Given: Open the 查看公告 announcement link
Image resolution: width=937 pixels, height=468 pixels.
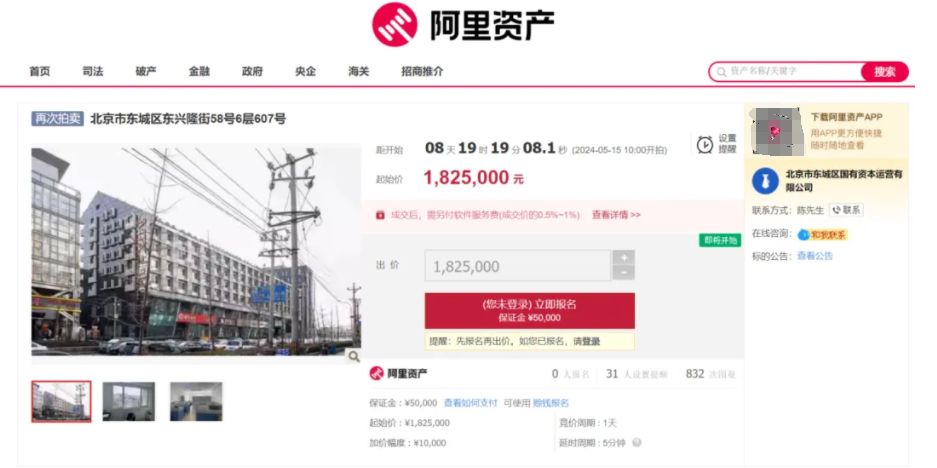Looking at the screenshot, I should (814, 256).
